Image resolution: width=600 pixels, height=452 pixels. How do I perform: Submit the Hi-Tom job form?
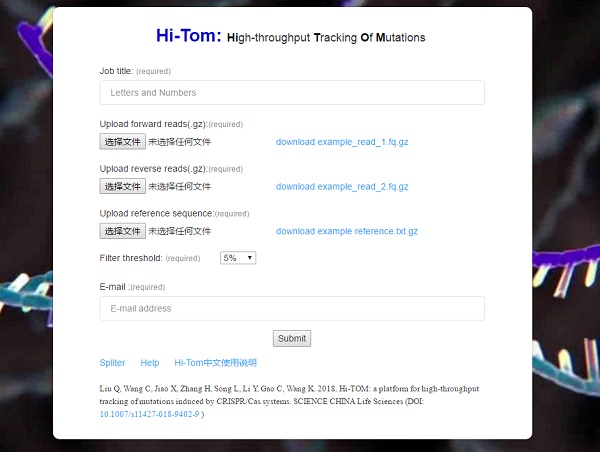click(x=292, y=338)
